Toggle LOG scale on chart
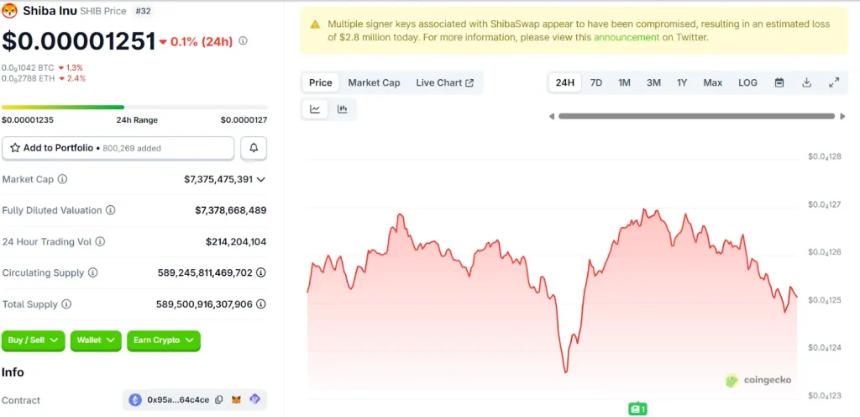This screenshot has height=417, width=860. click(x=747, y=83)
